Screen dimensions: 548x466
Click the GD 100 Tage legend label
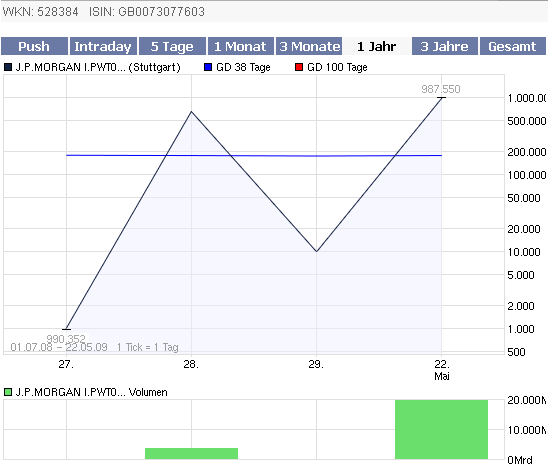(337, 67)
